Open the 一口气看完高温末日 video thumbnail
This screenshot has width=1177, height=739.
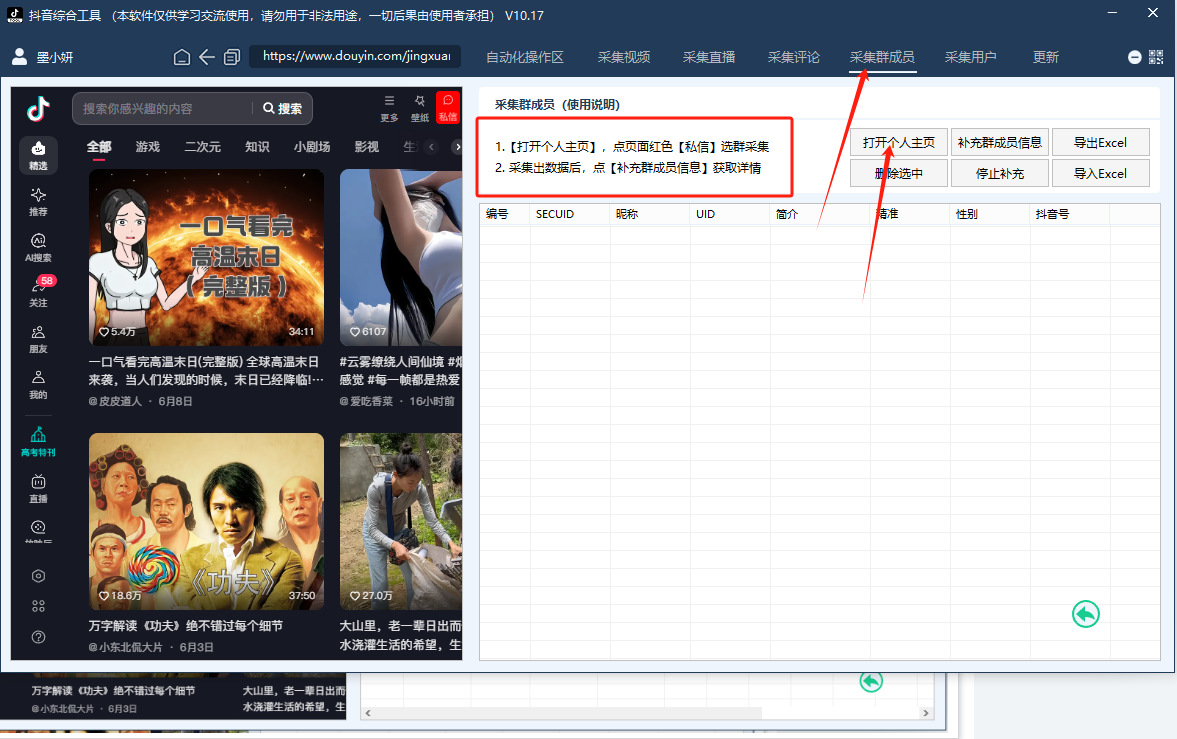[206, 257]
